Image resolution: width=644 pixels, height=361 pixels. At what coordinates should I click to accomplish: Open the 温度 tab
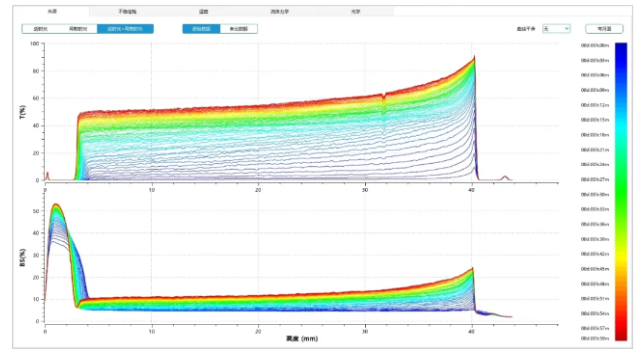tap(203, 11)
